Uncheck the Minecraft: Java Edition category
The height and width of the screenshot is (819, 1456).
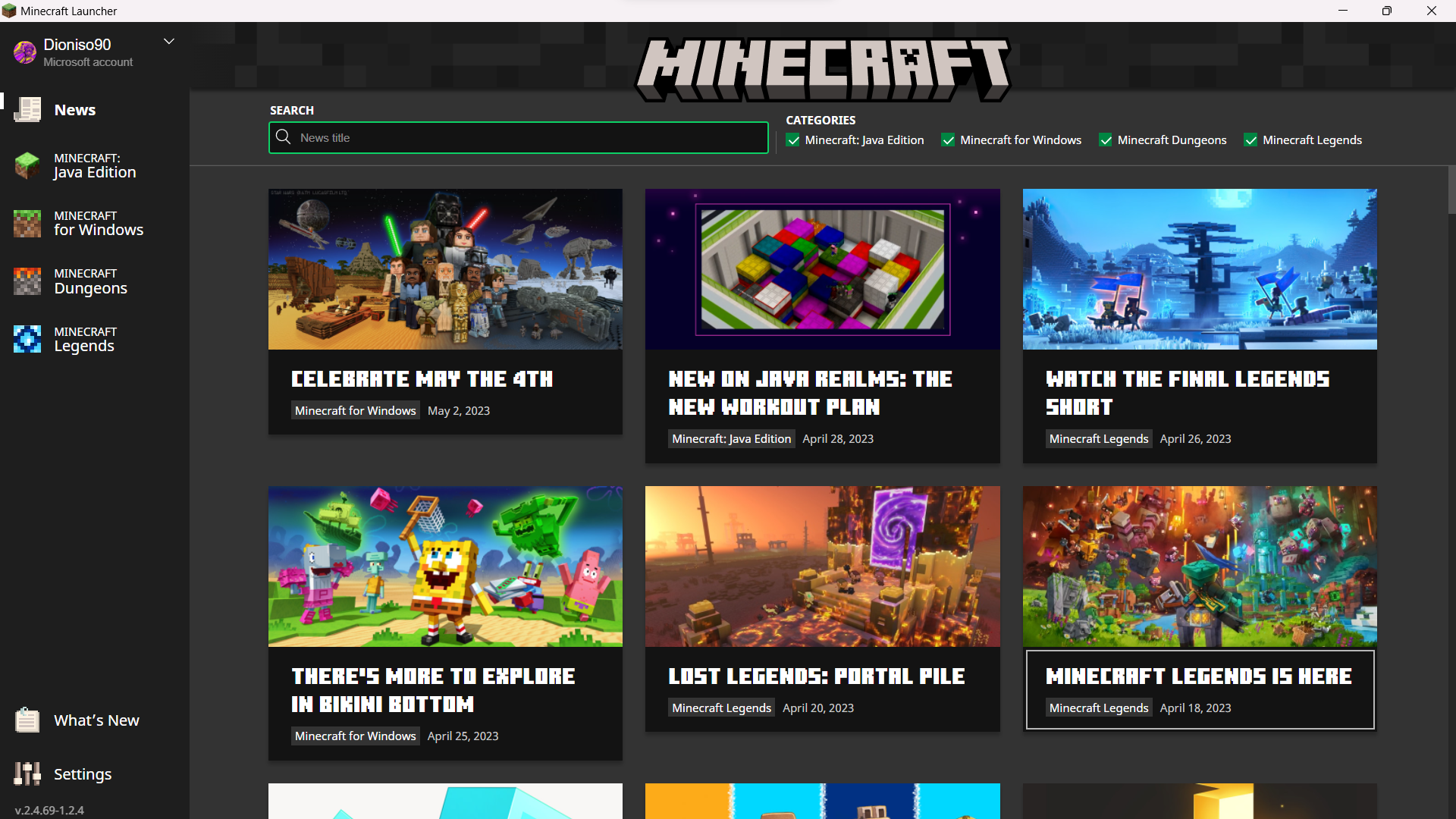(x=793, y=140)
